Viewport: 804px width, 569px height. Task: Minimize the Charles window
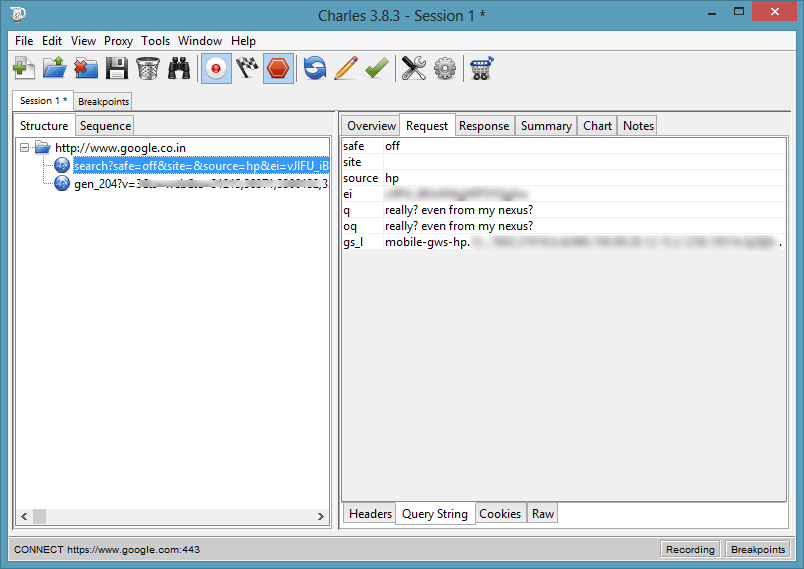[x=712, y=13]
